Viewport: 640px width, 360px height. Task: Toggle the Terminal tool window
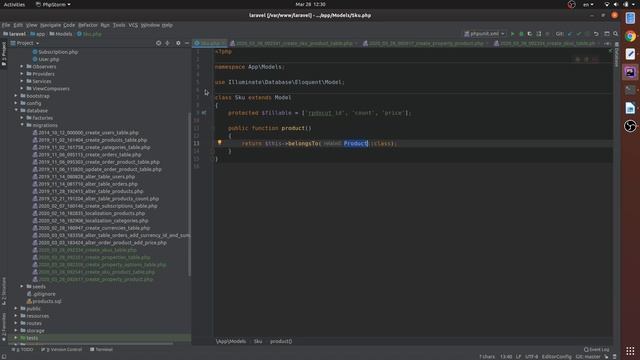(101, 350)
